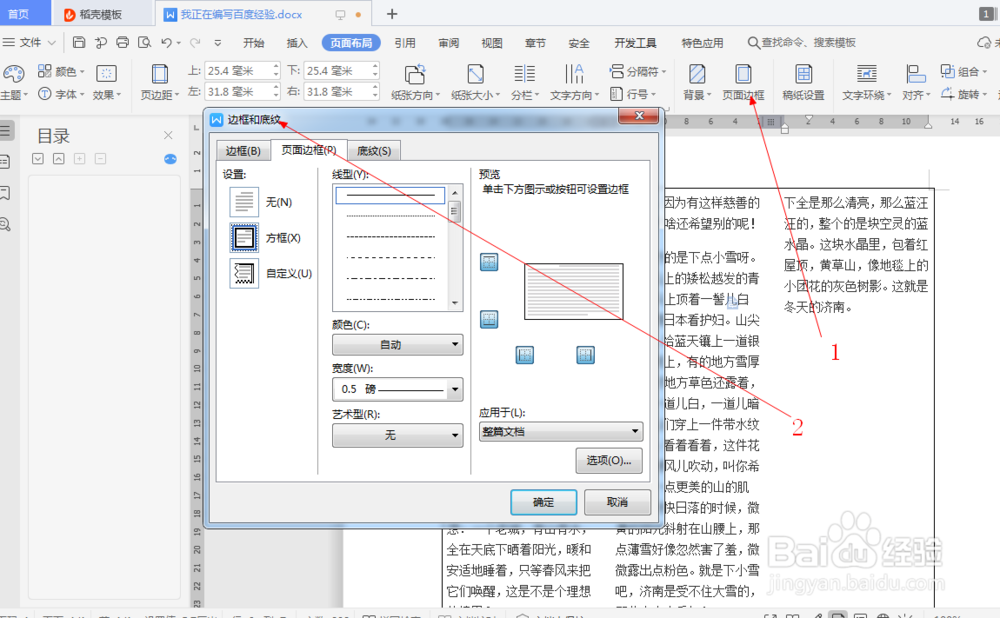The image size is (1000, 618).
Task: Open 审阅 ribbon tab
Action: (x=448, y=43)
